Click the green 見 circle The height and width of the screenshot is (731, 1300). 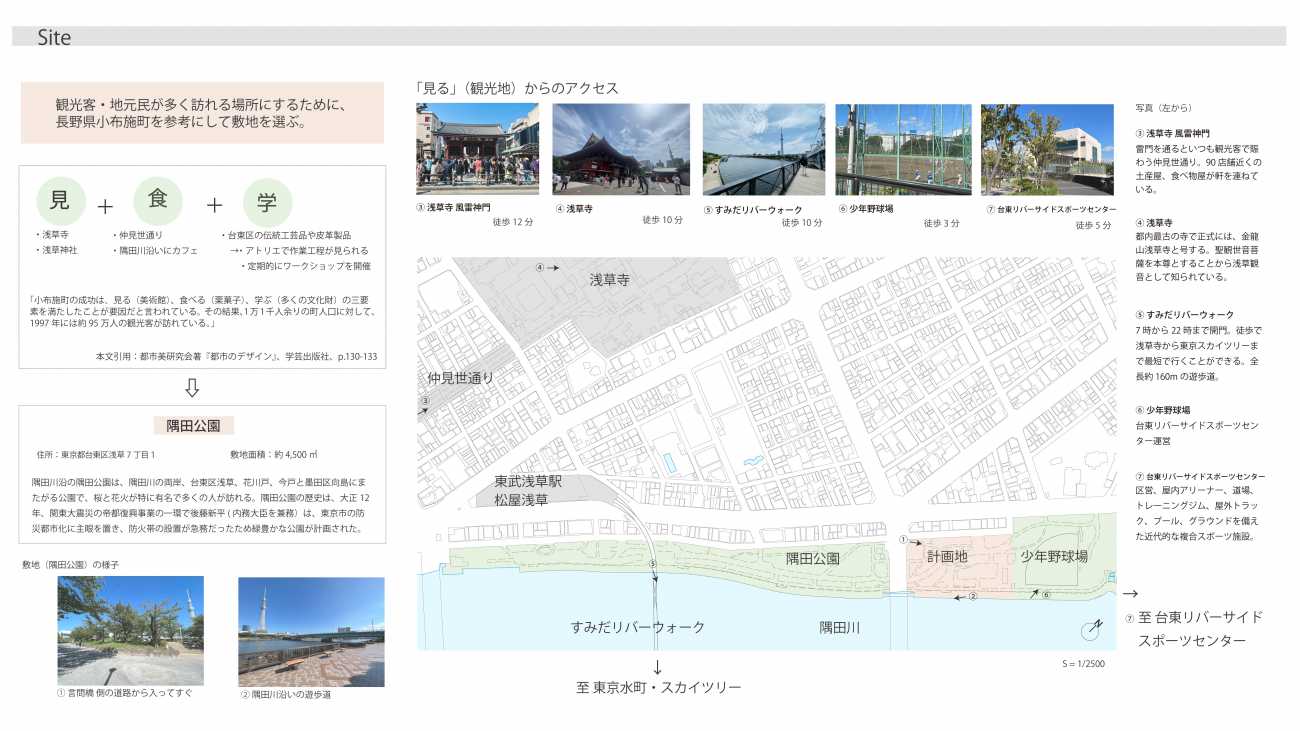click(x=60, y=201)
